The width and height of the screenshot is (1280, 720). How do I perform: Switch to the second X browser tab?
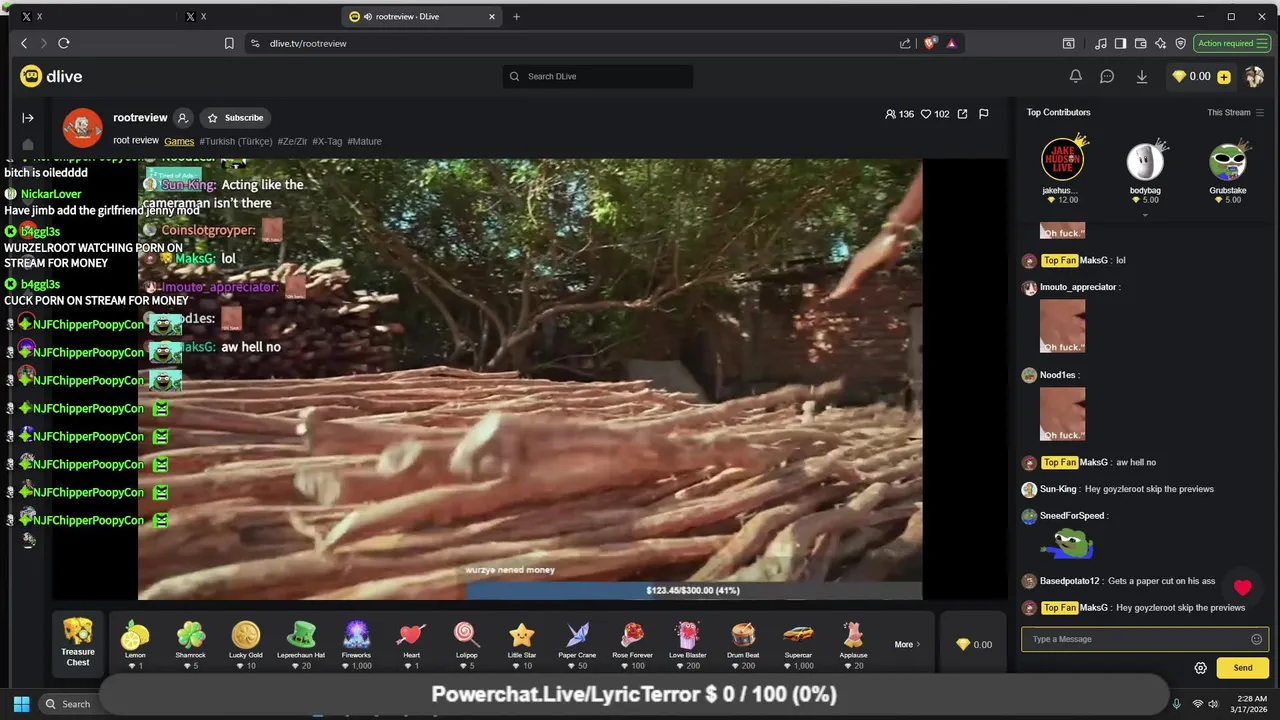258,17
